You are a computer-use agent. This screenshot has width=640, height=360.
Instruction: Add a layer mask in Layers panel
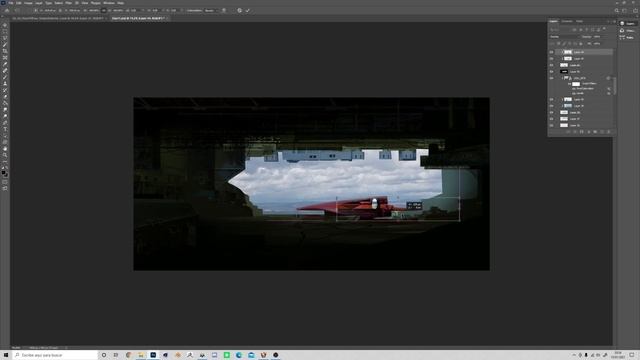click(x=582, y=132)
